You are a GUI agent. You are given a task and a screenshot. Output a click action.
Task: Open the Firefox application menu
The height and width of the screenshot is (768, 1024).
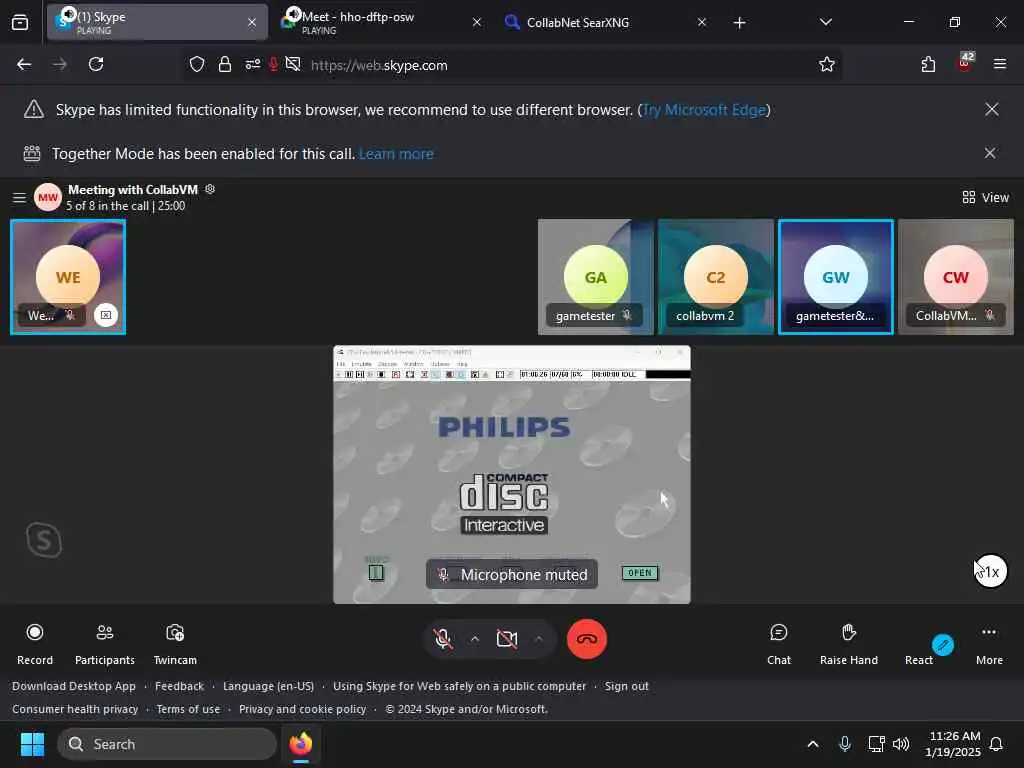(x=1000, y=64)
